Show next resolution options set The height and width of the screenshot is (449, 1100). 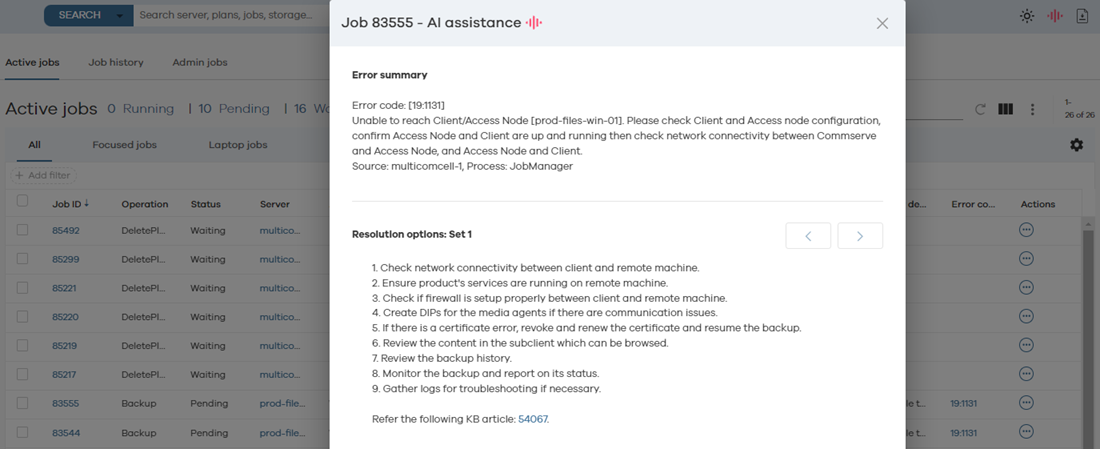tap(860, 236)
